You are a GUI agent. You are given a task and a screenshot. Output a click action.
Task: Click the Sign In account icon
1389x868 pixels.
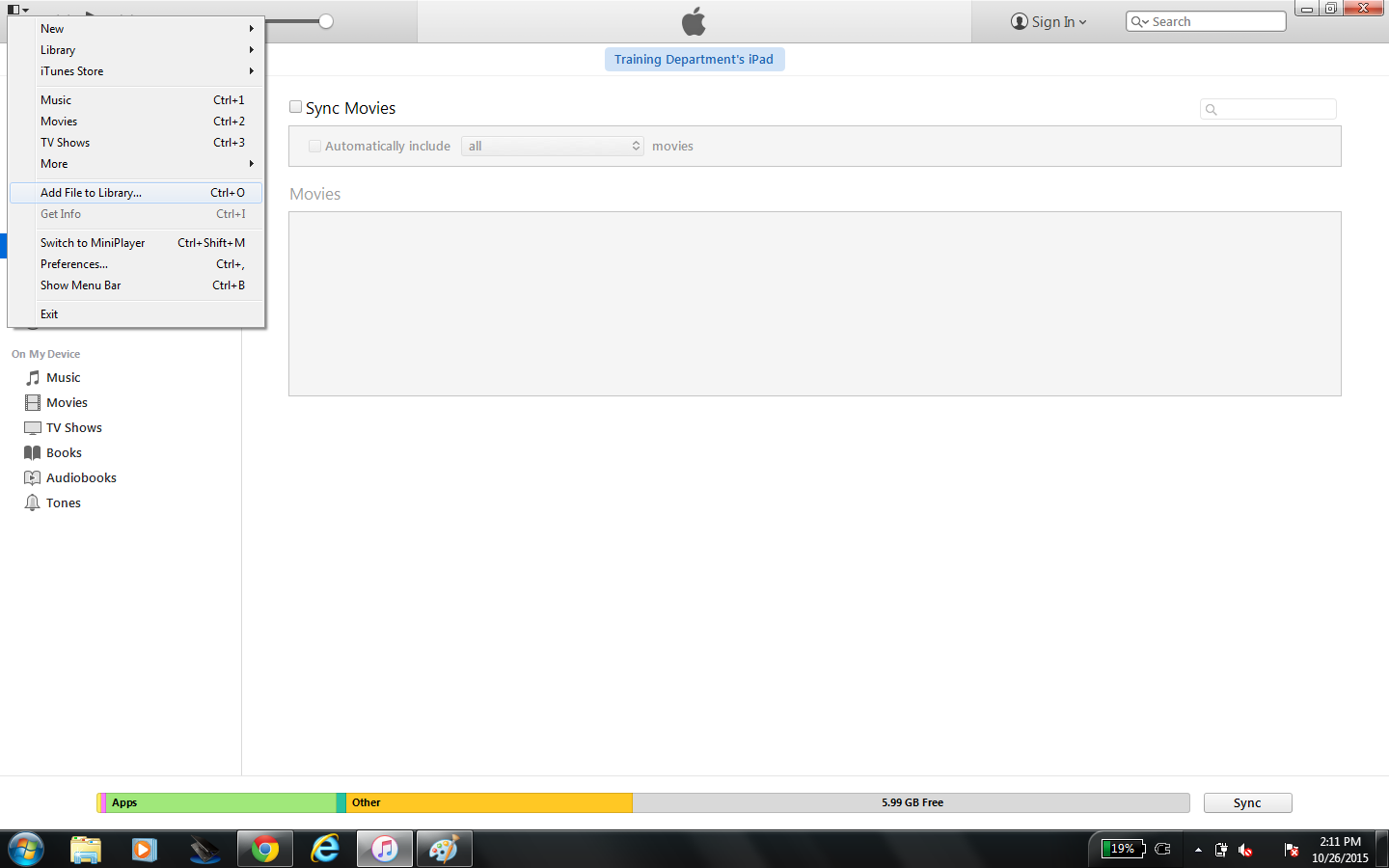pos(1019,21)
